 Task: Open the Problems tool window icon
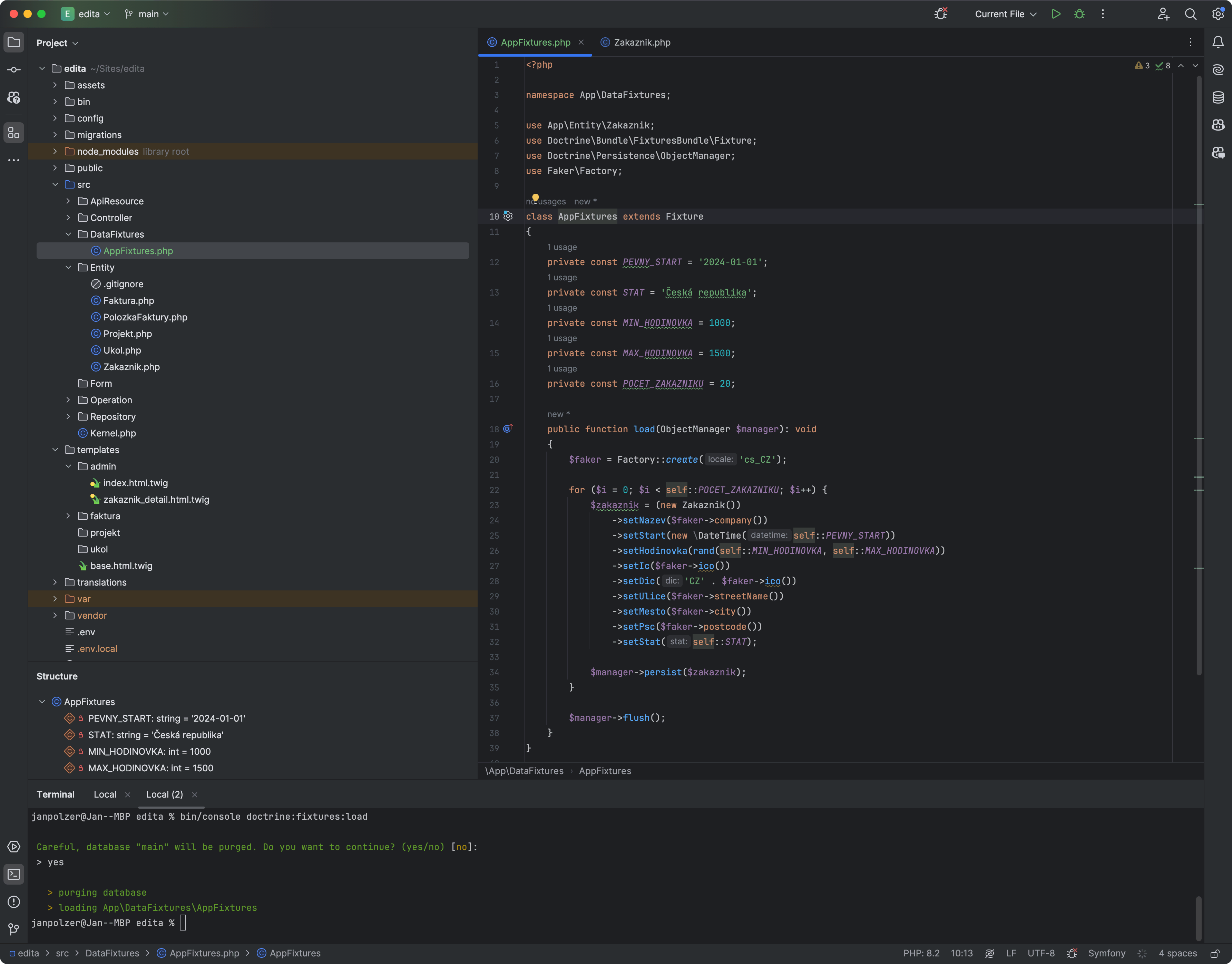pos(13,902)
